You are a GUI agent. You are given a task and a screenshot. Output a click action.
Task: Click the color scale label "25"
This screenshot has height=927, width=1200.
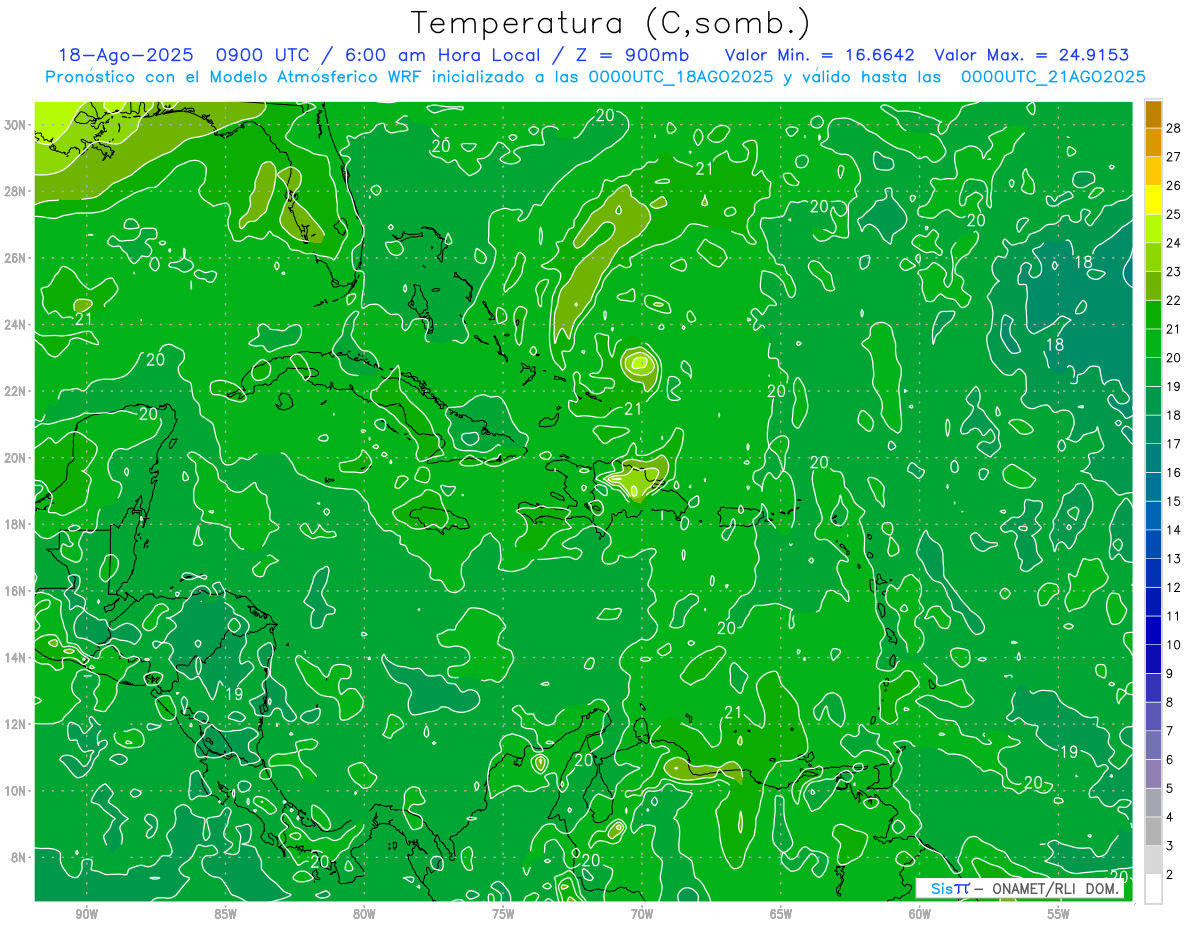click(1174, 214)
